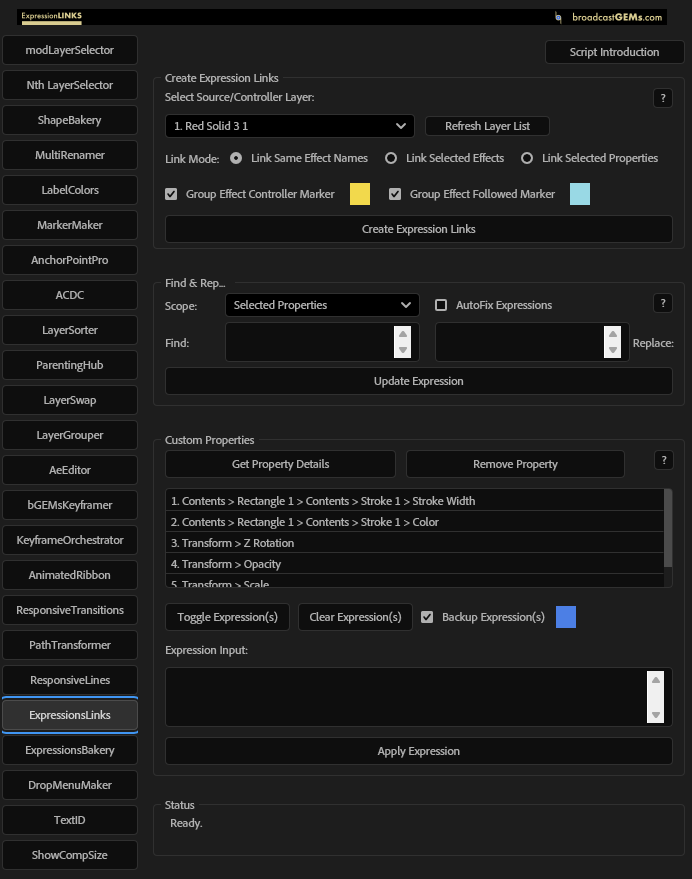Click the Clear Expression(s) button
This screenshot has height=879, width=692.
(356, 617)
